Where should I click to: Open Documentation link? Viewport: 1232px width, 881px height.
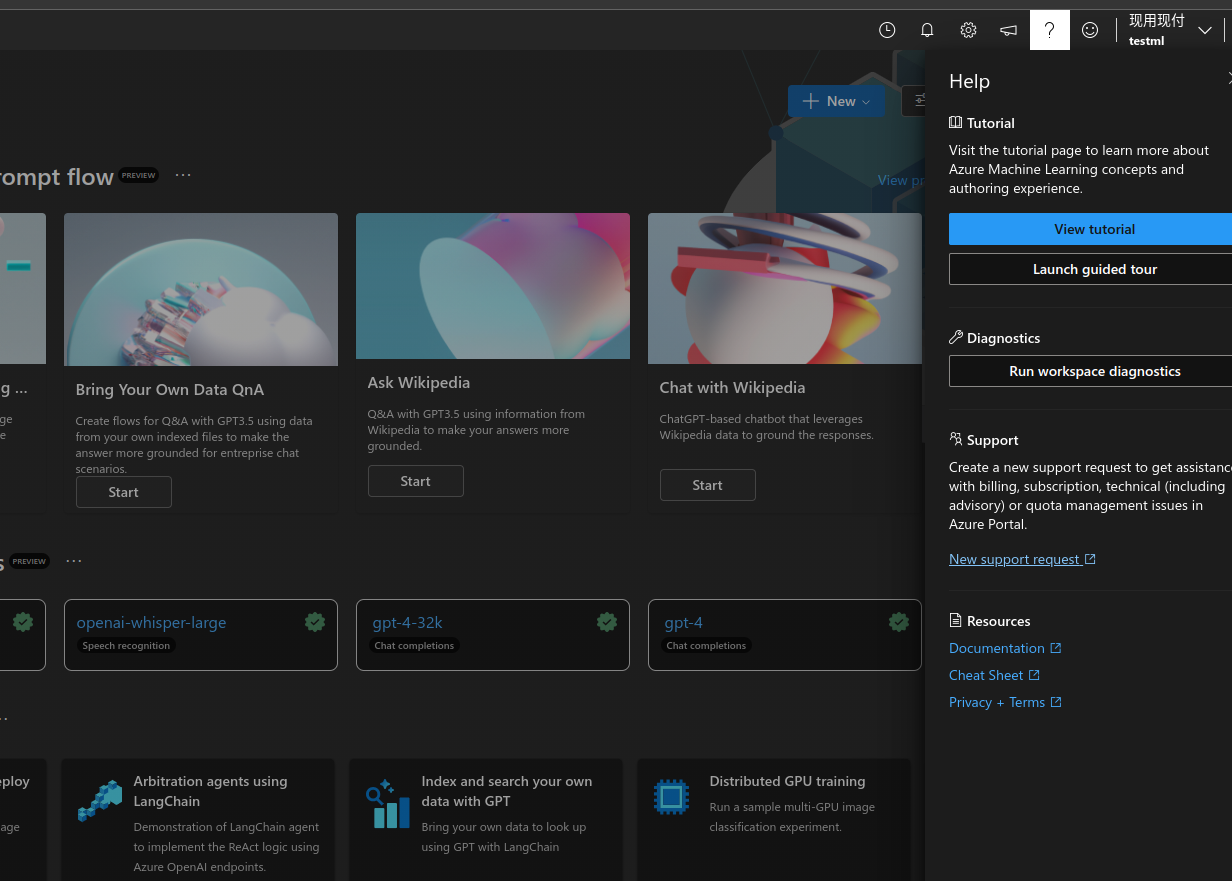[1005, 648]
